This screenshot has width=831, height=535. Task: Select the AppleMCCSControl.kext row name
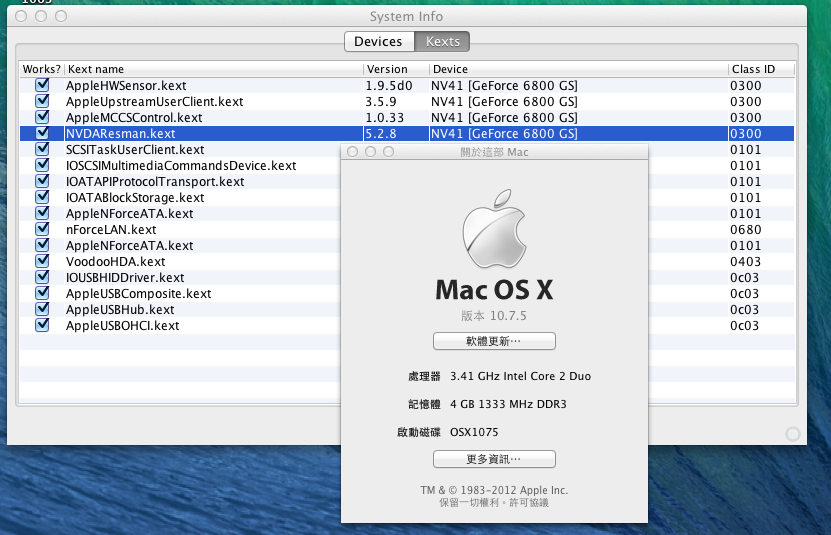click(x=134, y=118)
